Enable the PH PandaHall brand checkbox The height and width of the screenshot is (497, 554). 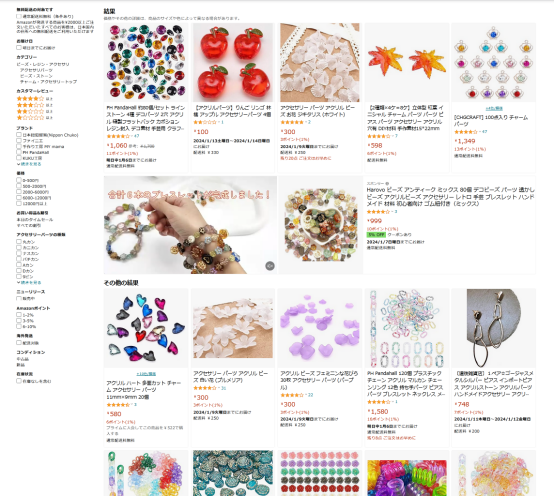pyautogui.click(x=19, y=152)
